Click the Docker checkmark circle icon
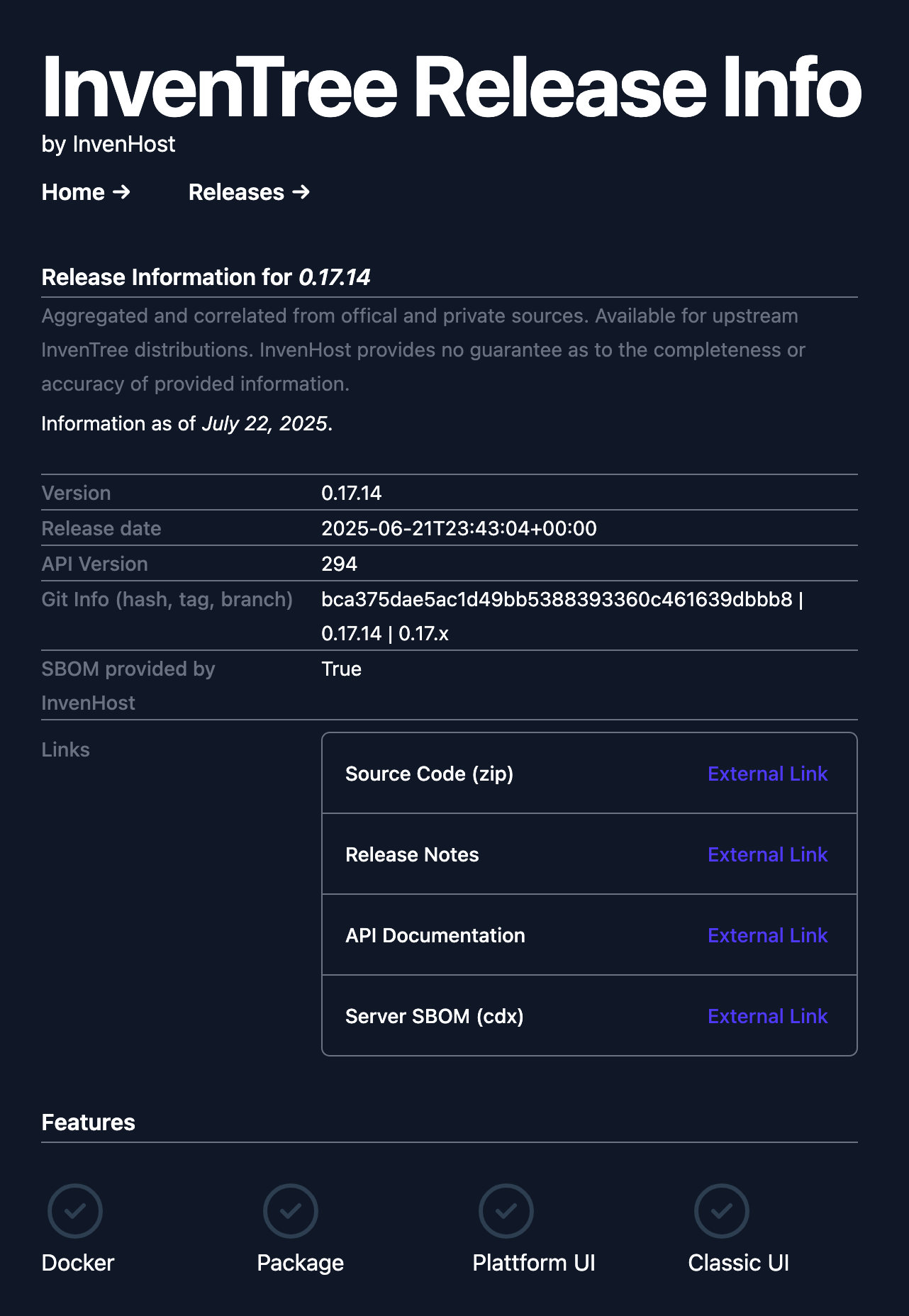 (75, 1211)
